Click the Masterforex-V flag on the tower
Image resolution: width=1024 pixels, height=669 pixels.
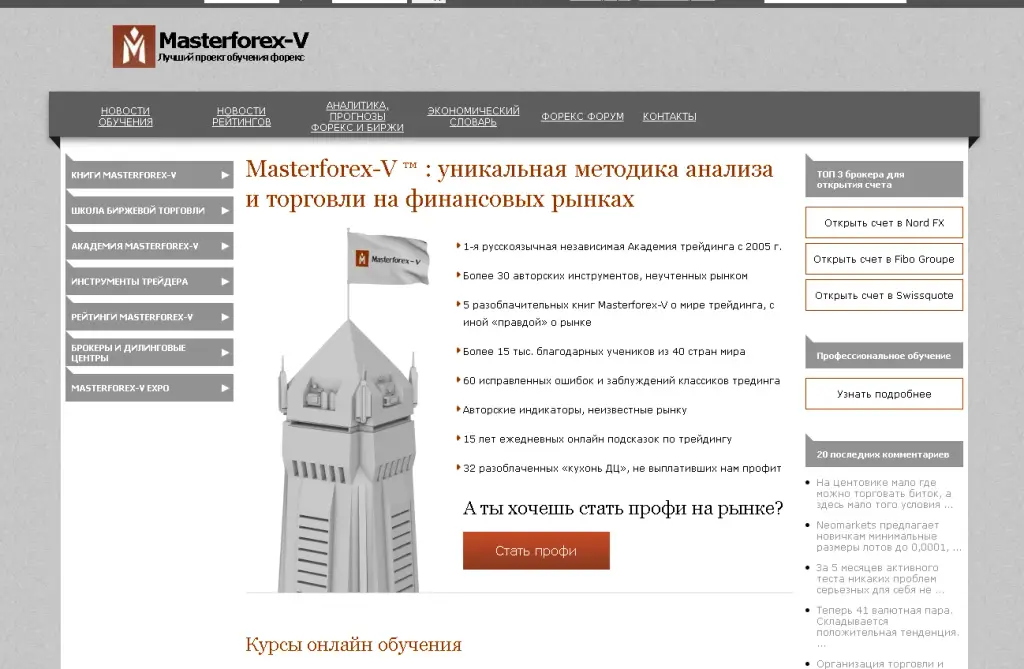click(x=388, y=259)
